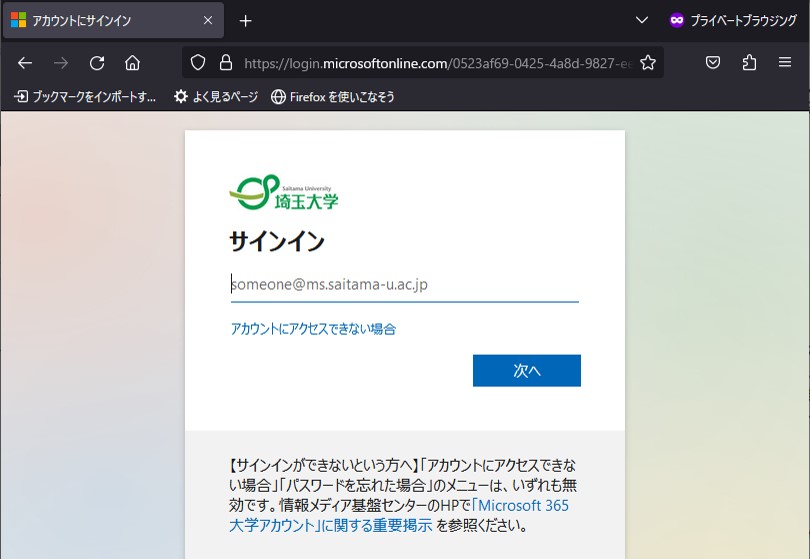
Task: Open a new tab with plus
Action: point(246,21)
